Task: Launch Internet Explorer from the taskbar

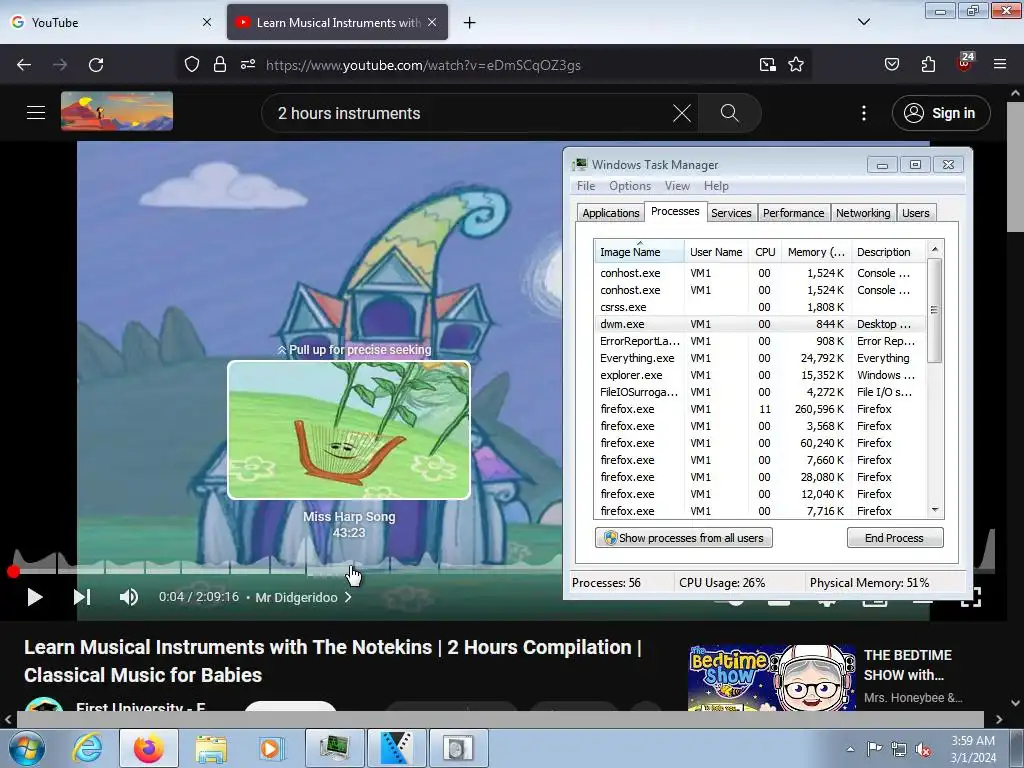Action: point(88,748)
